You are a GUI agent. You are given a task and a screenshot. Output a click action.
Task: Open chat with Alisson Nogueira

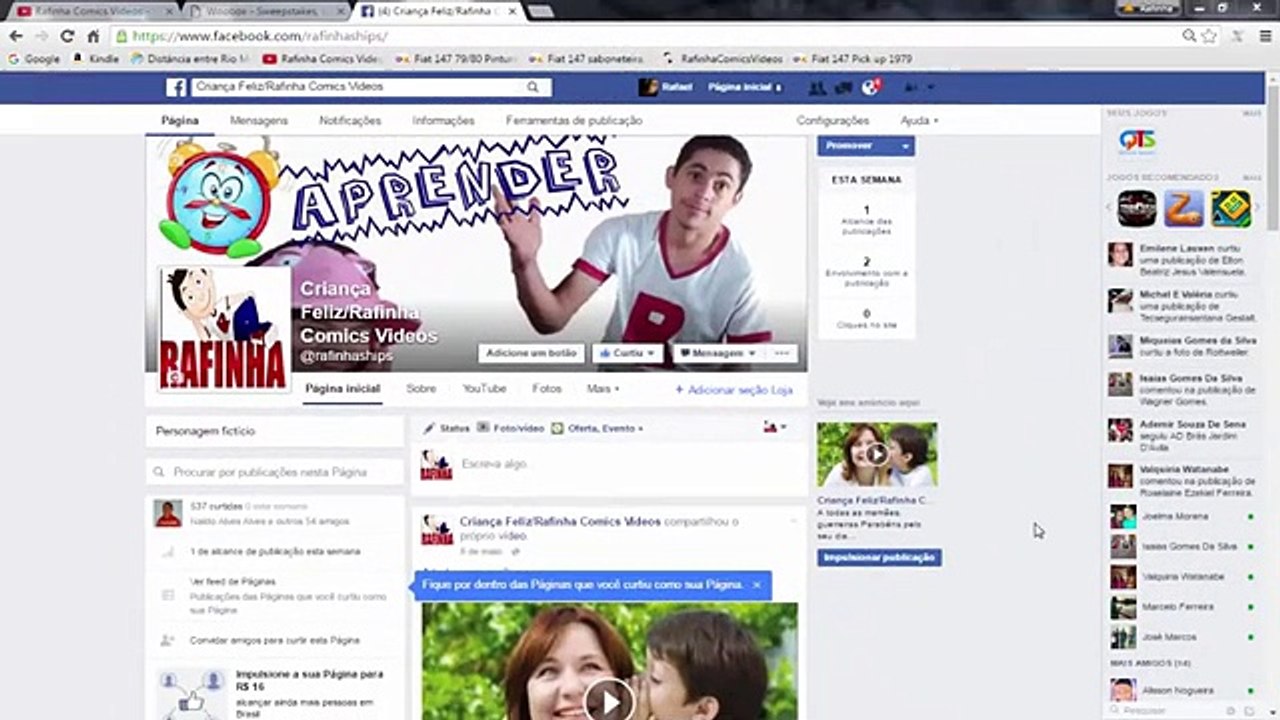[1181, 691]
